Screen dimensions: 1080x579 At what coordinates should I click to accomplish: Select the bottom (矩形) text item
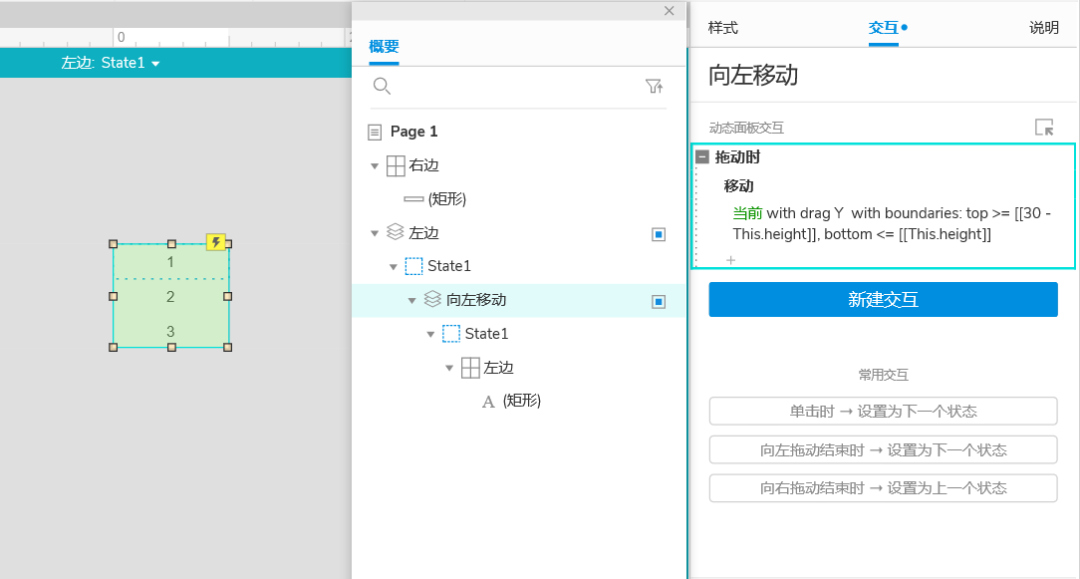[x=521, y=401]
